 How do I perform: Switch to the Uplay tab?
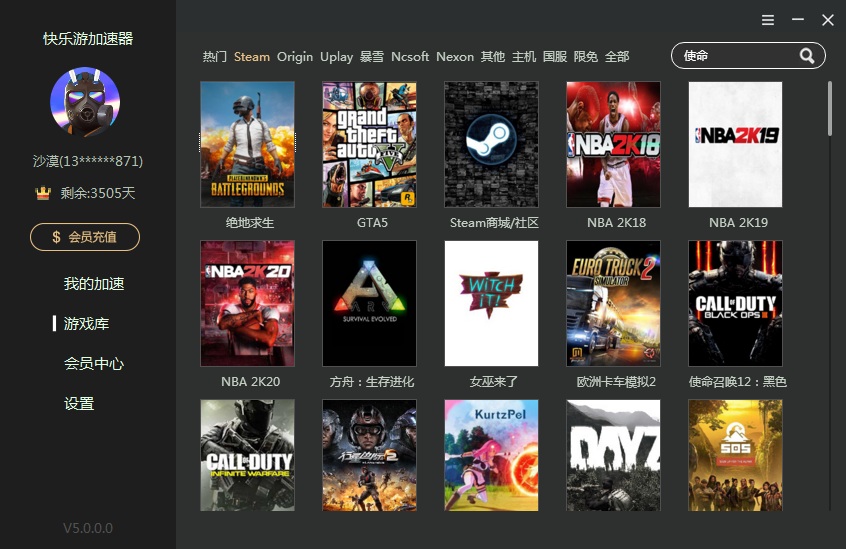tap(336, 57)
